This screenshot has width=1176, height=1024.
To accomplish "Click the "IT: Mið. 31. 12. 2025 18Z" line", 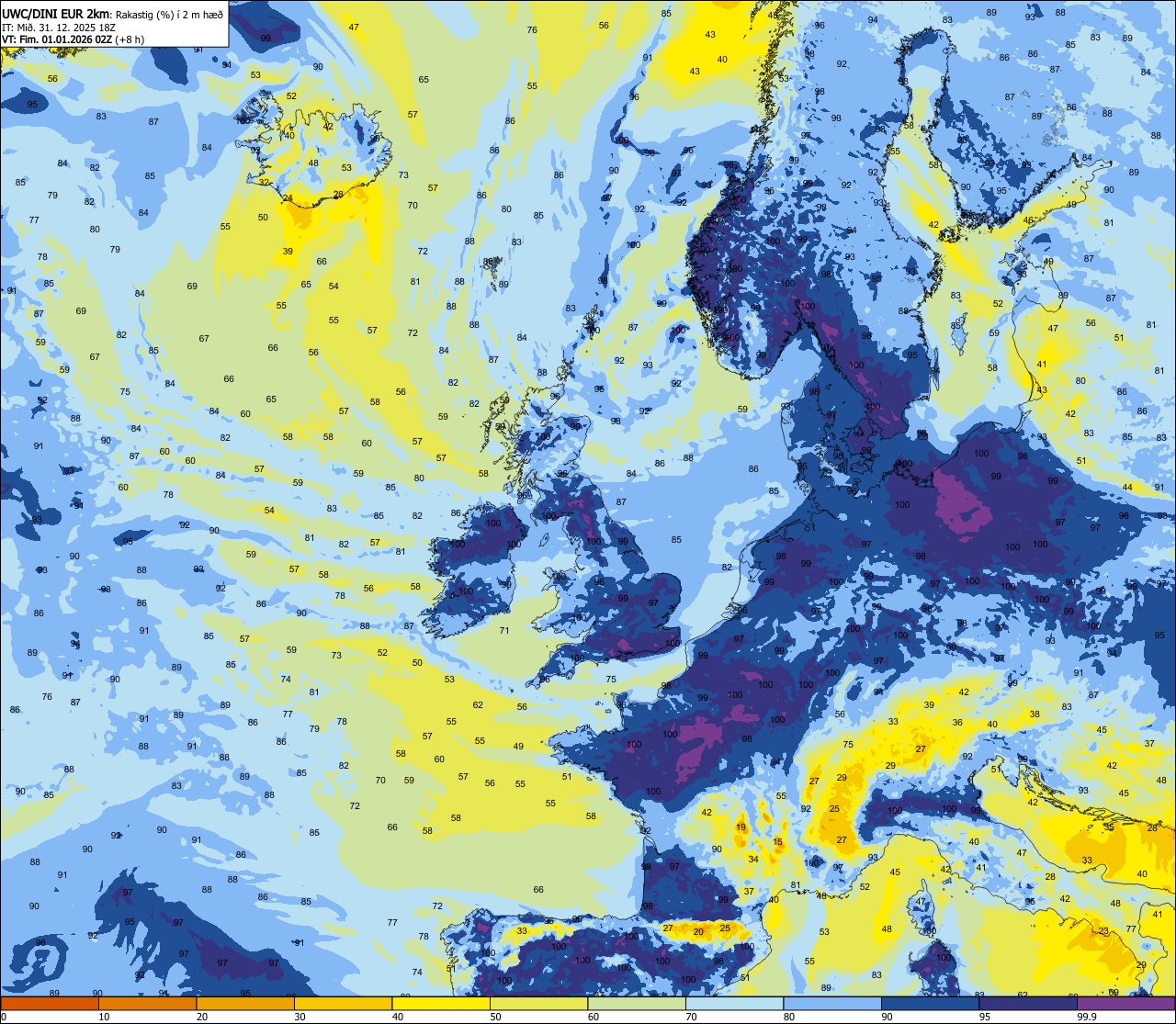I will tap(59, 27).
